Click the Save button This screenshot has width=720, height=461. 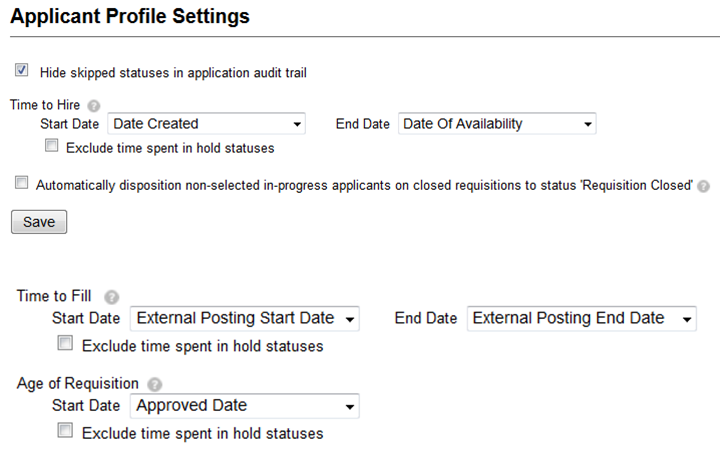(39, 222)
